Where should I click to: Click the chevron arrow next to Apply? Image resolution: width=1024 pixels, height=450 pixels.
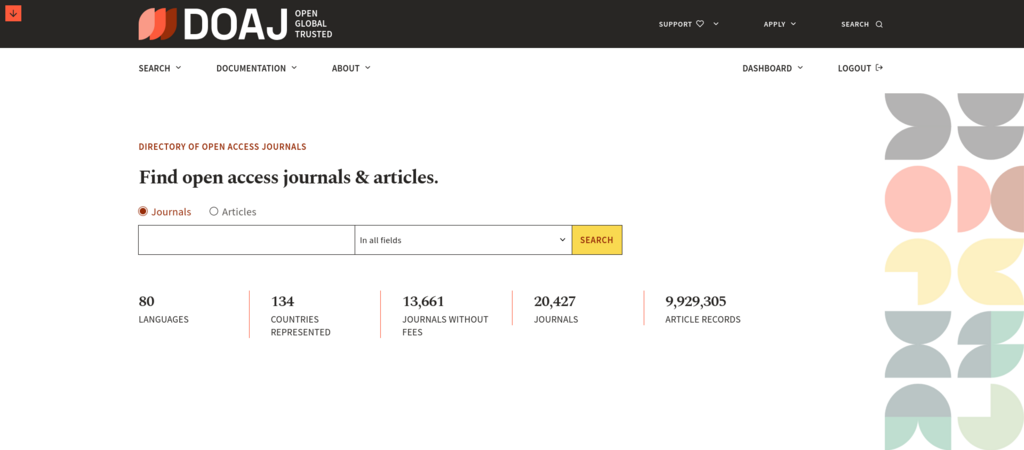tap(794, 24)
